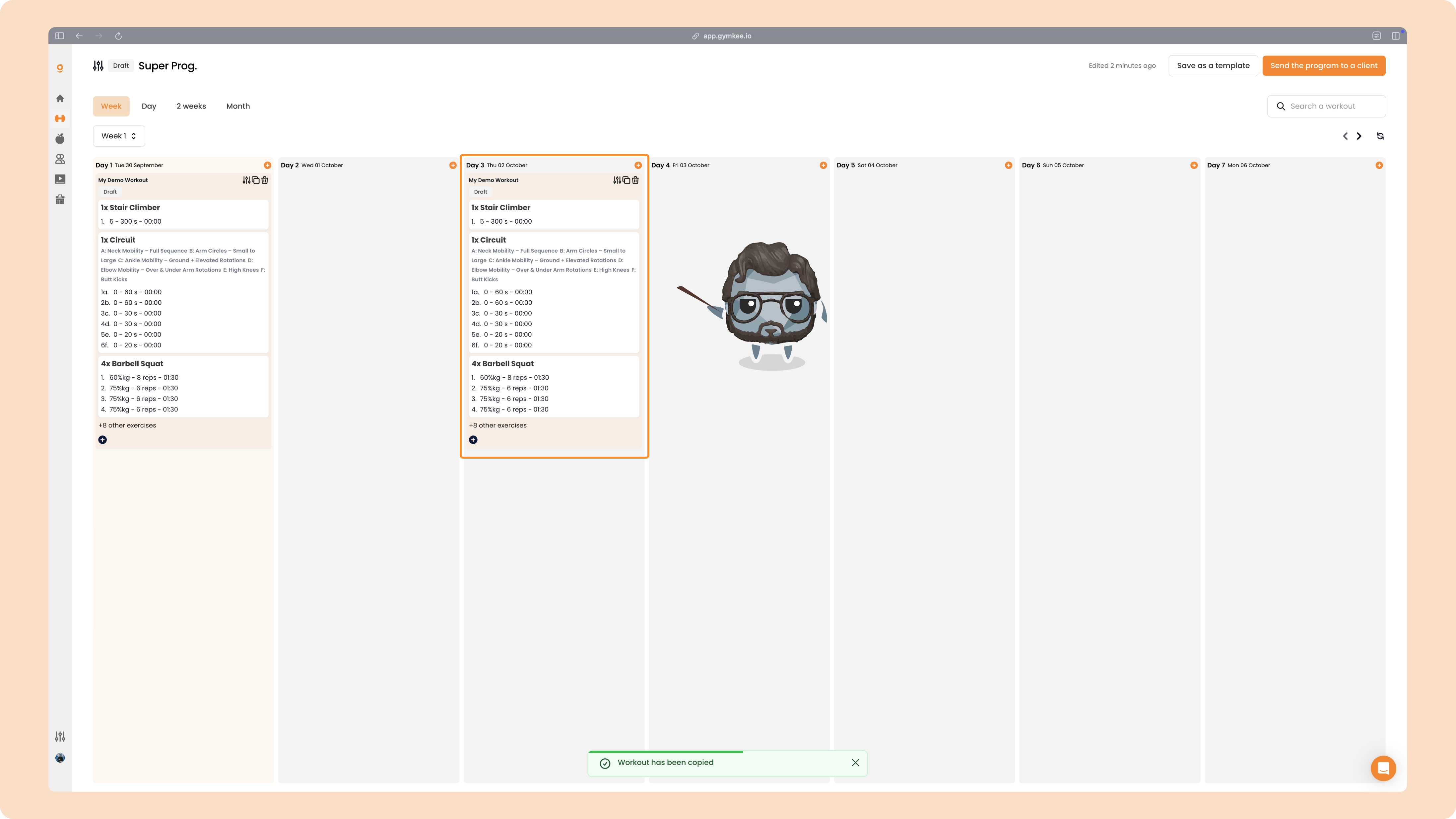Add exercise with plus under Day 1 workout
Viewport: 1456px width, 819px height.
click(x=103, y=439)
